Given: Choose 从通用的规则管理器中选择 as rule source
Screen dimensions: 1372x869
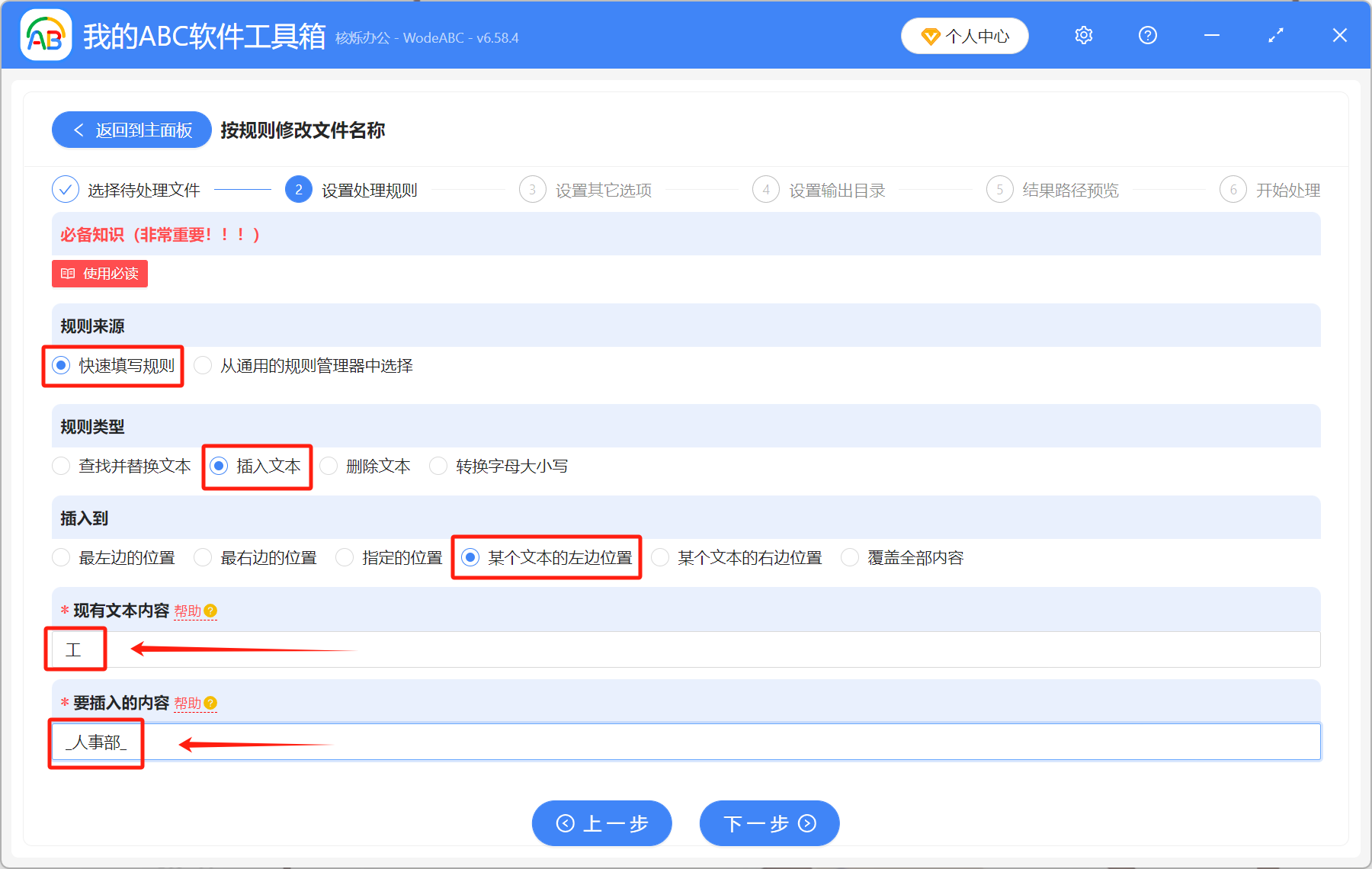Looking at the screenshot, I should pos(203,366).
